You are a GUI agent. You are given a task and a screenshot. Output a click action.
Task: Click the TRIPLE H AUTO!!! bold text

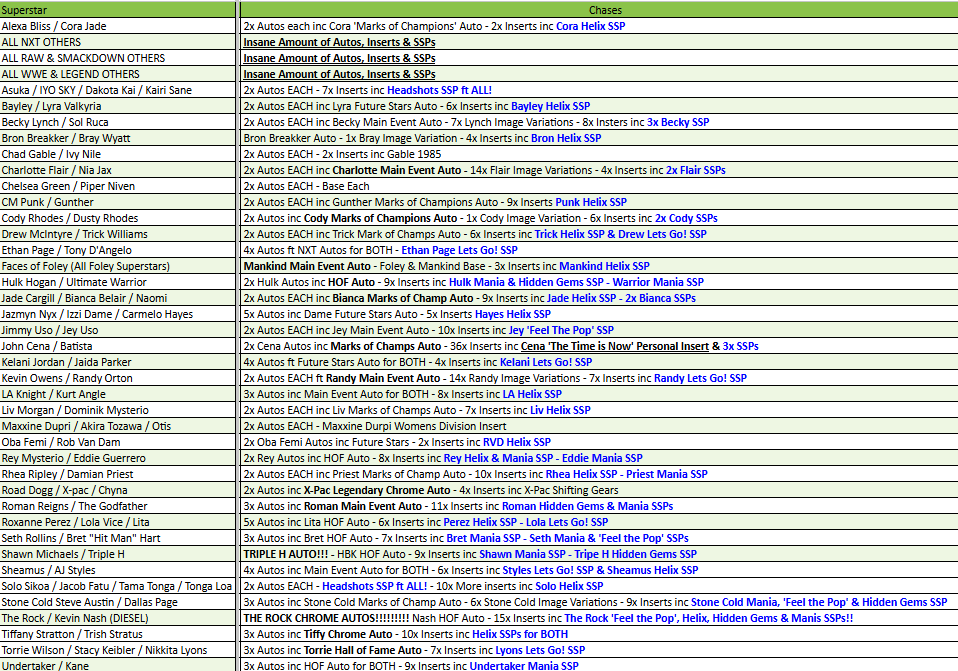[286, 554]
